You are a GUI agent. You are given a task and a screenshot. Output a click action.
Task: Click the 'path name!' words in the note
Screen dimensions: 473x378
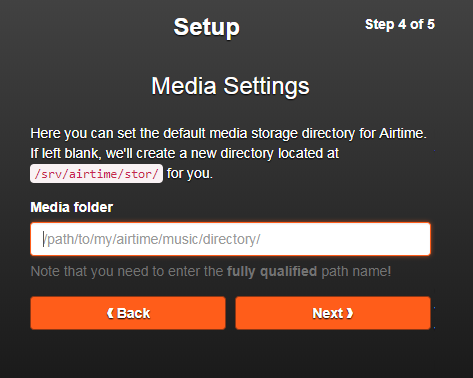356,272
